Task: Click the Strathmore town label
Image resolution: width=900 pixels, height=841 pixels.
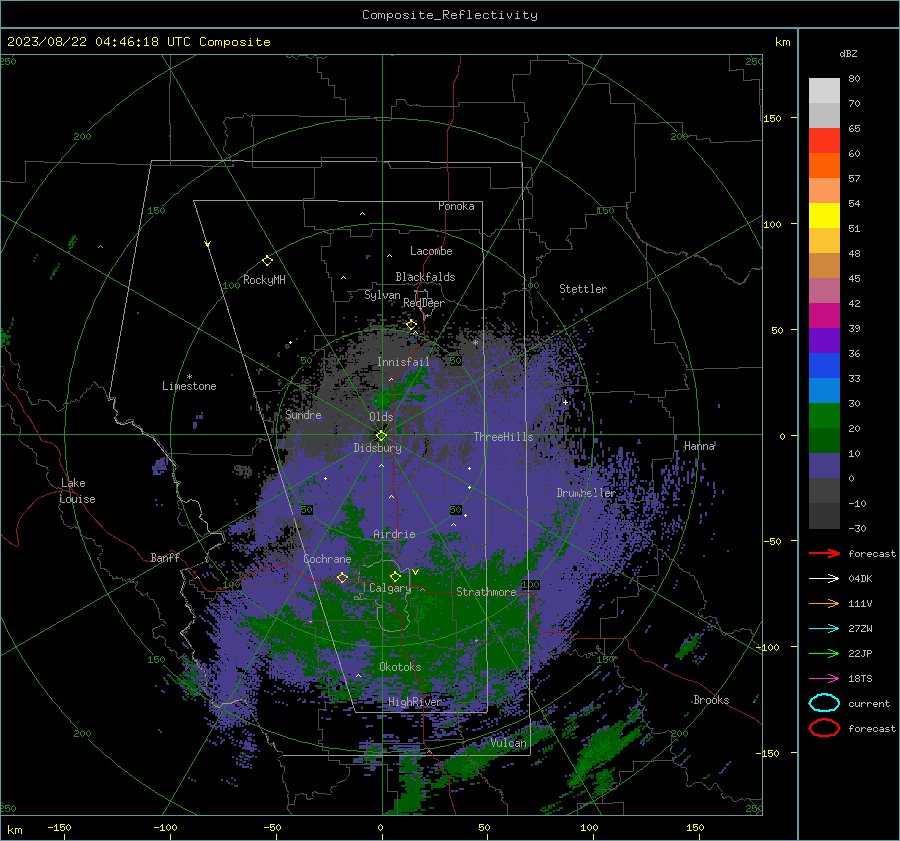Action: point(486,592)
